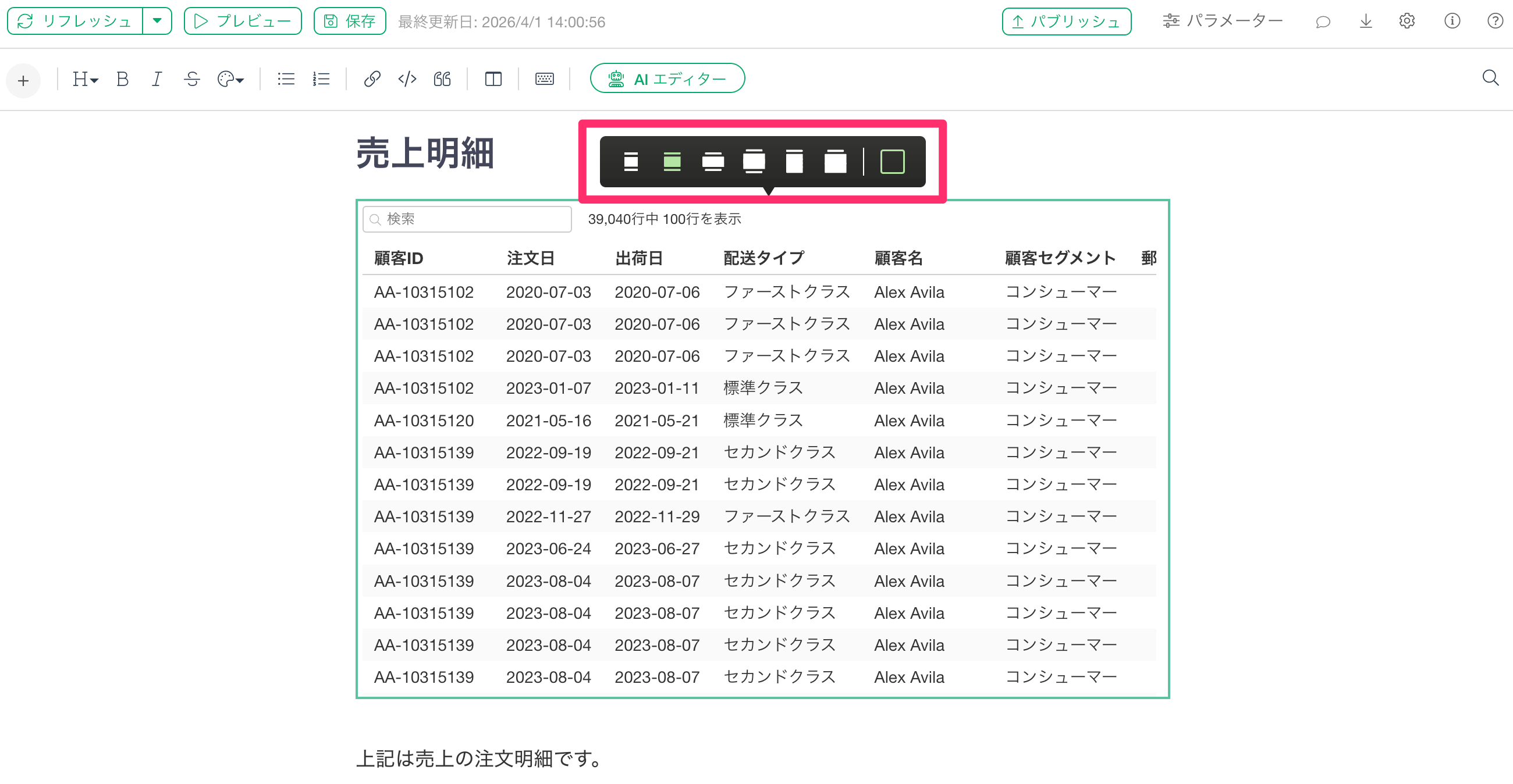Click the two-column layout icon

point(493,79)
